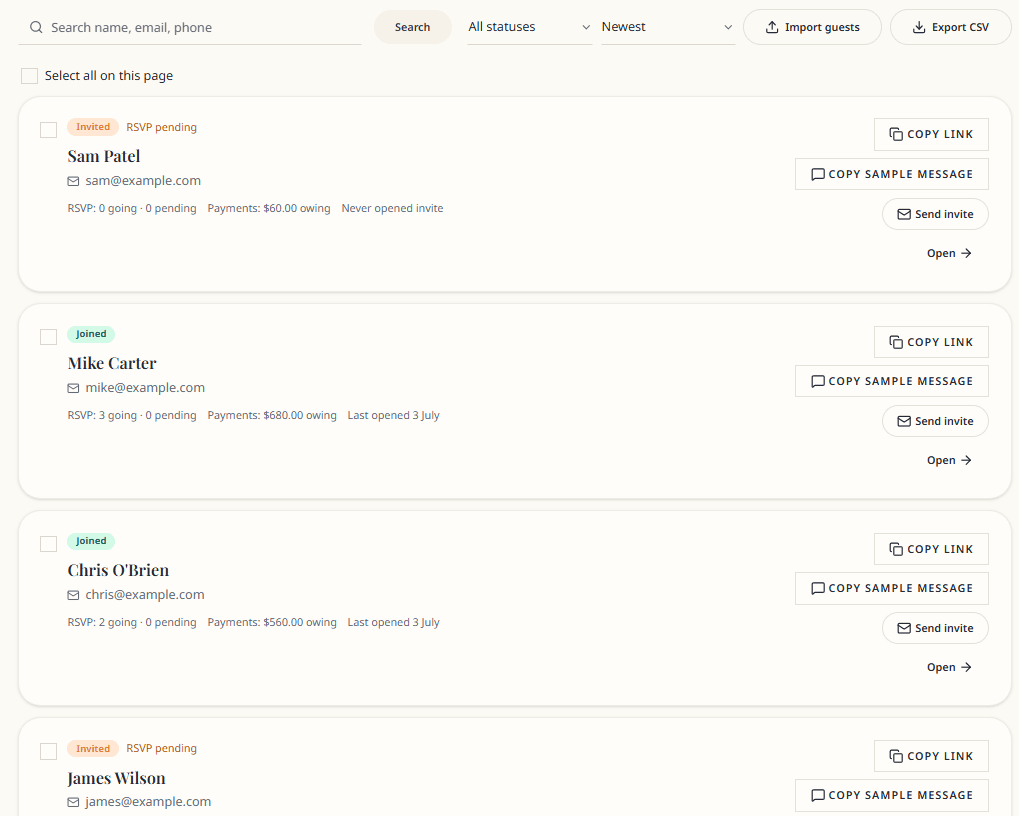Click the envelope icon beside mike@example.com
Image resolution: width=1019 pixels, height=816 pixels.
pyautogui.click(x=73, y=389)
